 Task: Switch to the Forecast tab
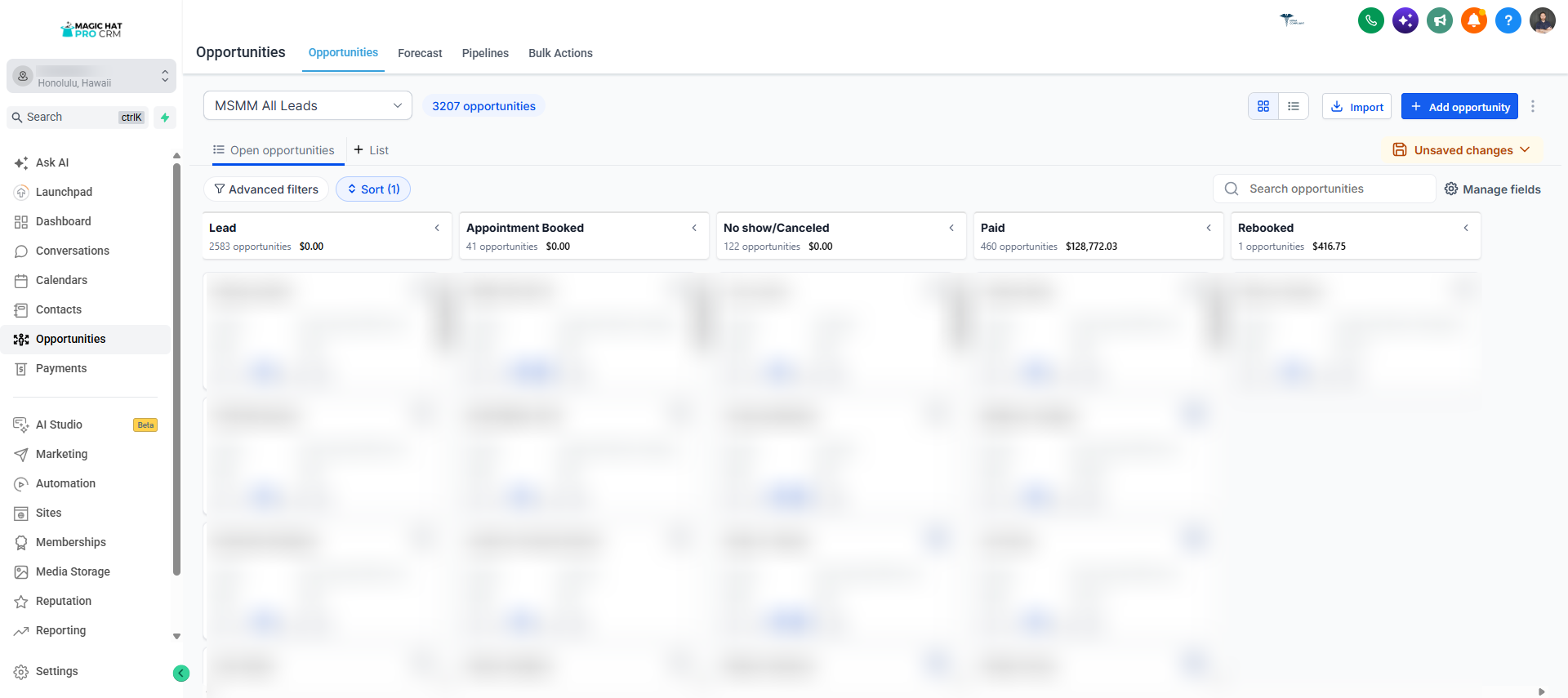(420, 53)
